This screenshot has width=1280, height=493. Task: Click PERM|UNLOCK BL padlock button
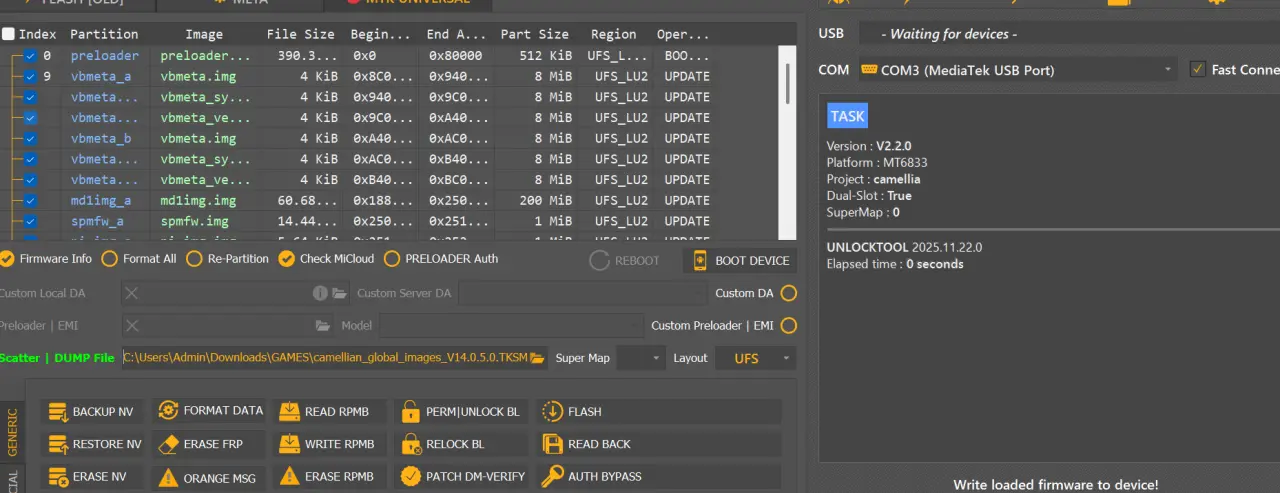(462, 411)
